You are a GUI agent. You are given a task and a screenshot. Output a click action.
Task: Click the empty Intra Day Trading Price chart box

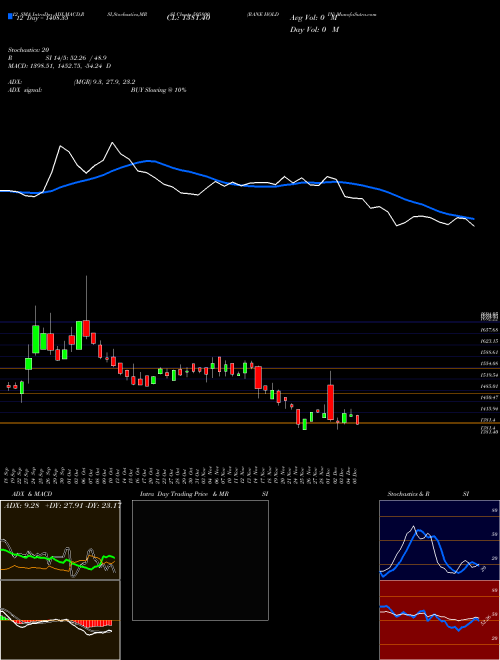pyautogui.click(x=200, y=560)
